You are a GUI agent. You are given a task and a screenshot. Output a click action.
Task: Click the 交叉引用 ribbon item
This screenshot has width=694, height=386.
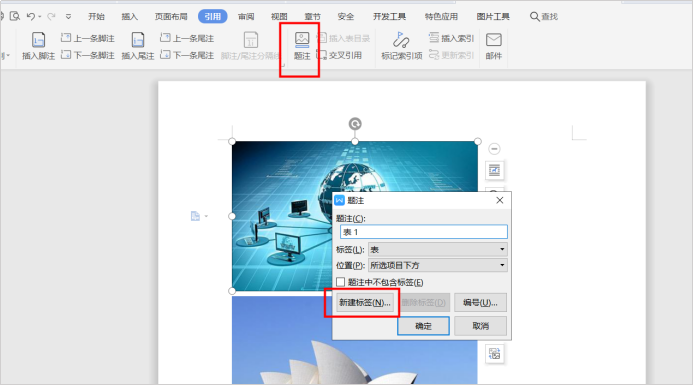coord(339,55)
